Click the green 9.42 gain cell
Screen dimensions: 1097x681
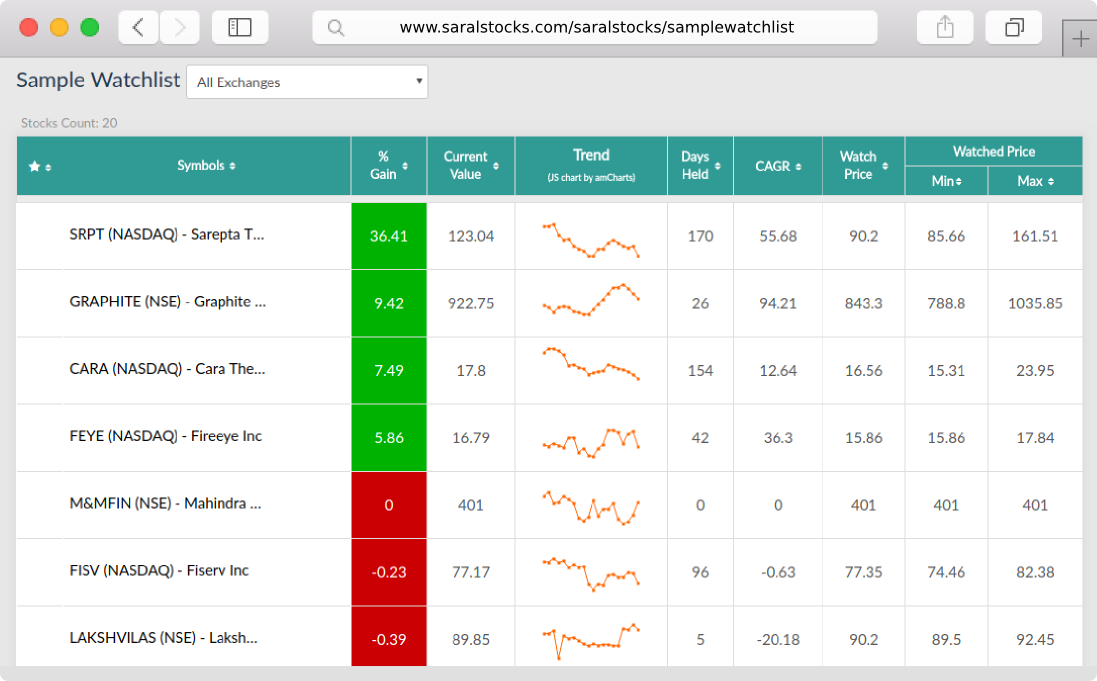coord(389,303)
